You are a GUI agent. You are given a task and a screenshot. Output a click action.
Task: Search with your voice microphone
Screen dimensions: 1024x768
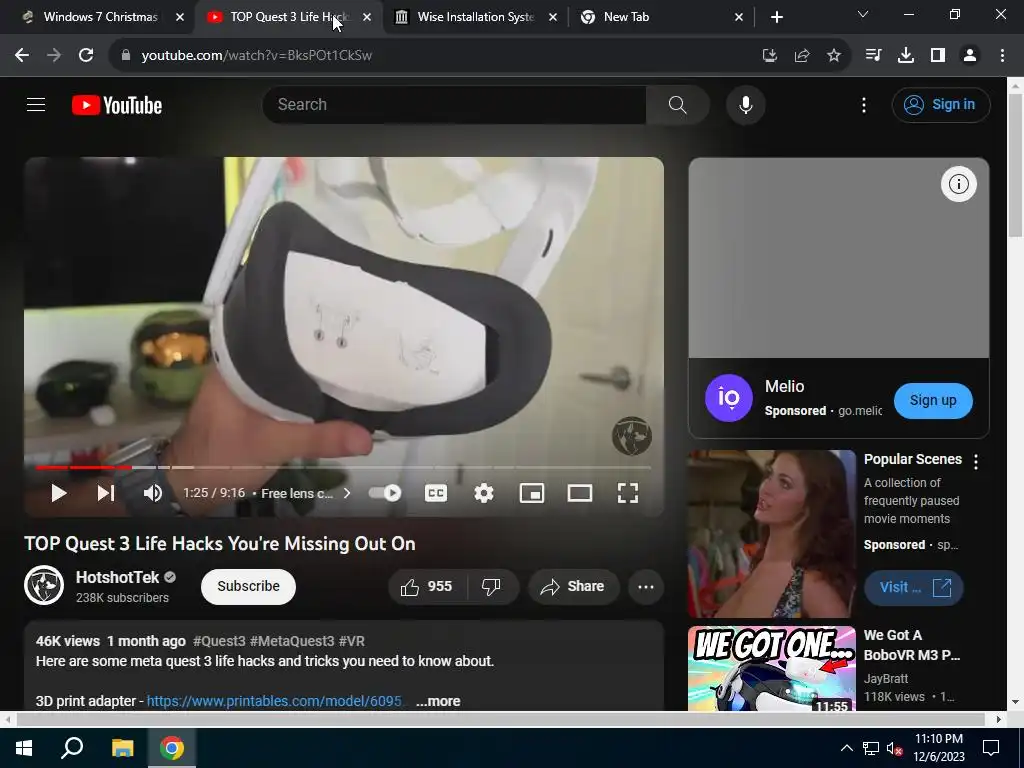(x=745, y=104)
